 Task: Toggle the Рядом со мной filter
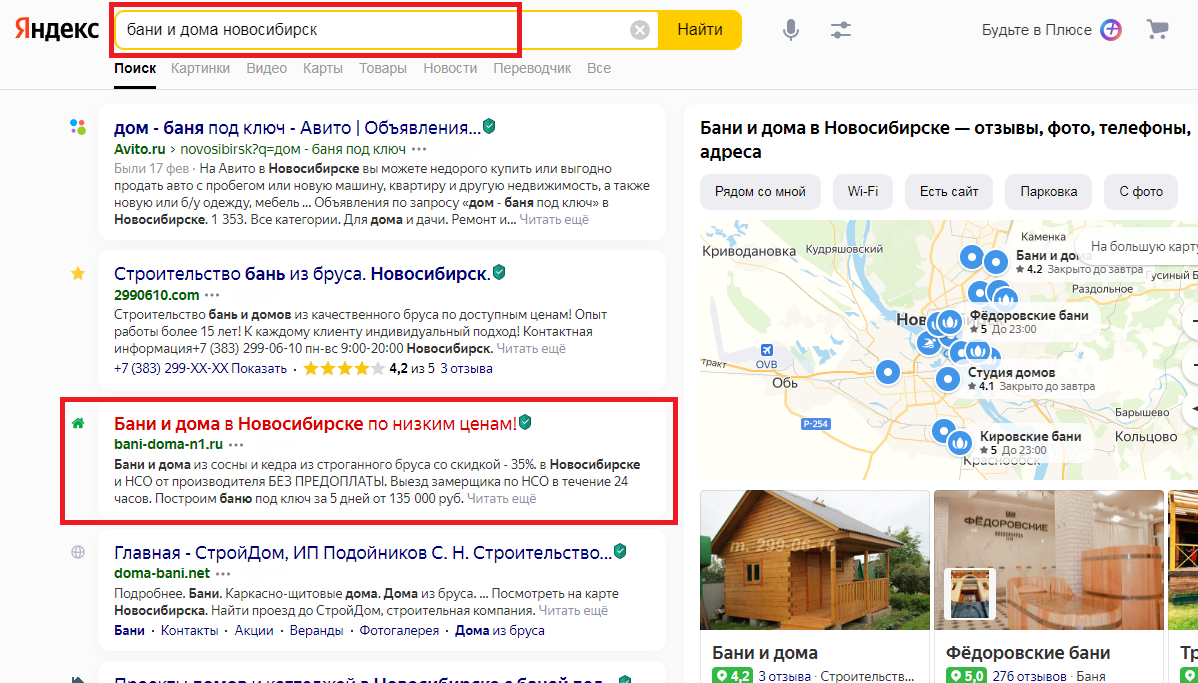[x=760, y=191]
